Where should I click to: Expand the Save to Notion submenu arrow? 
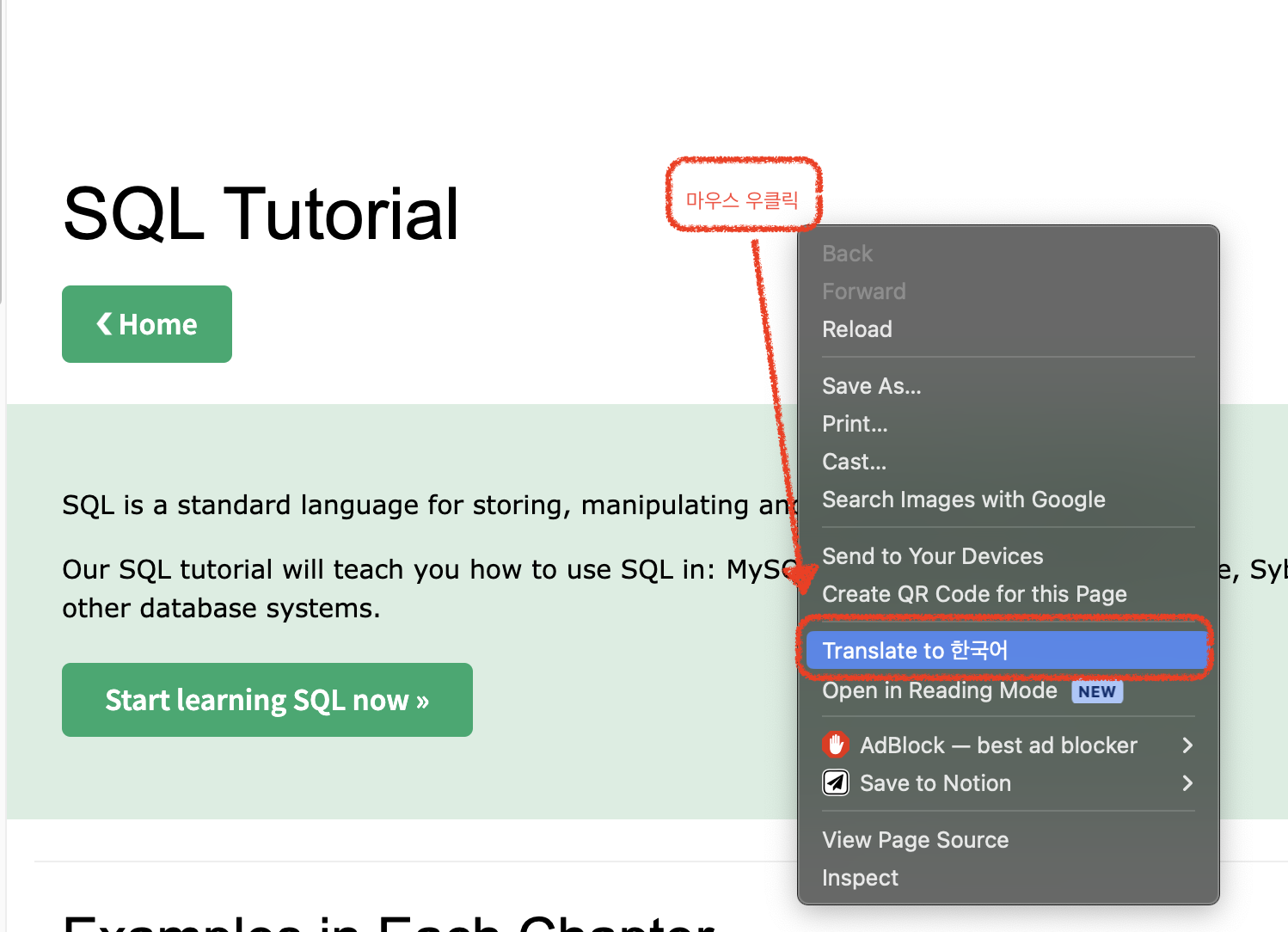(x=1187, y=783)
